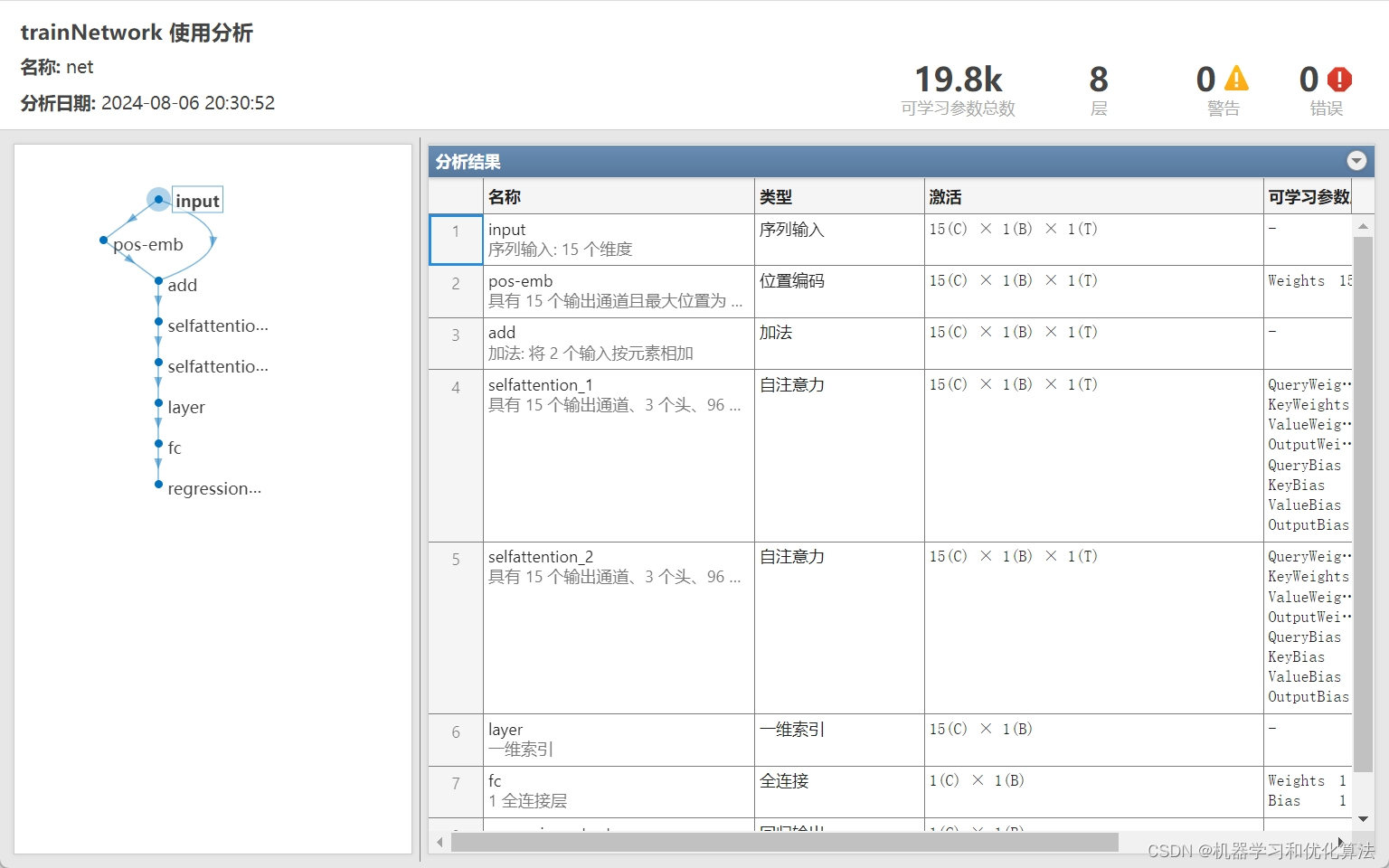Click the 名称 column header
The image size is (1389, 868).
619,196
